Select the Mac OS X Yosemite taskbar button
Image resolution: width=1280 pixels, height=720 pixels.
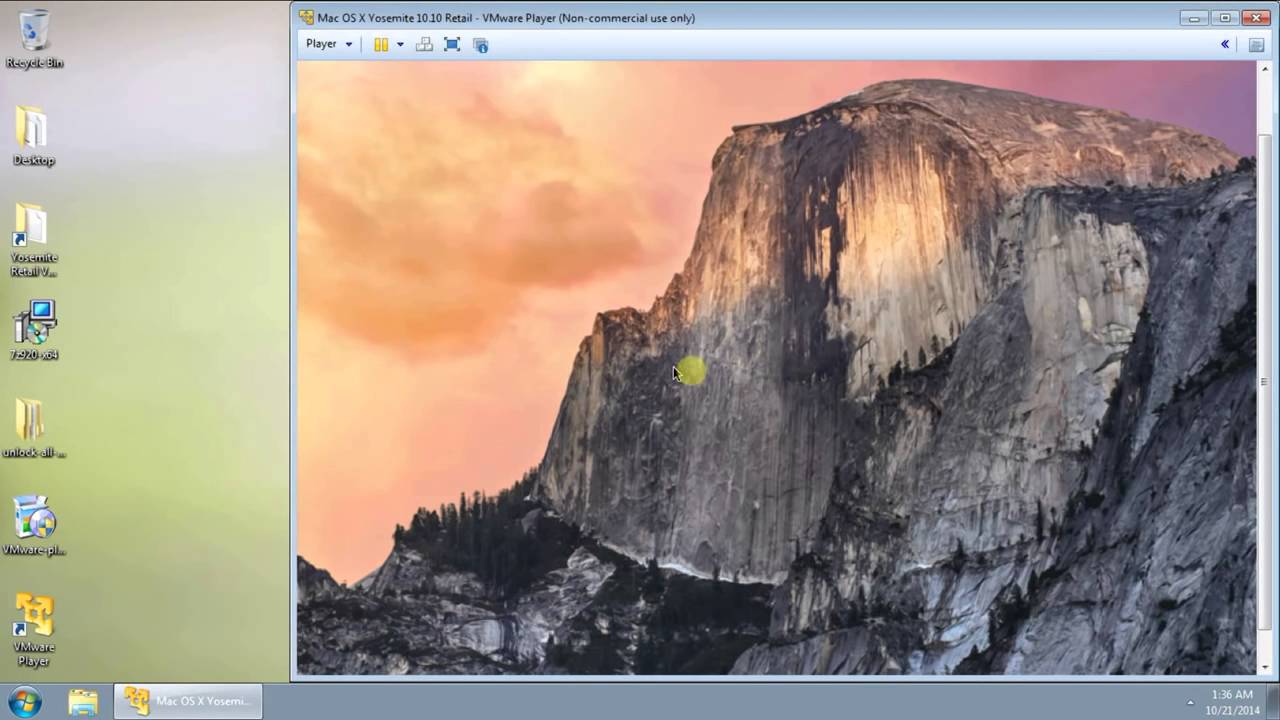click(188, 701)
